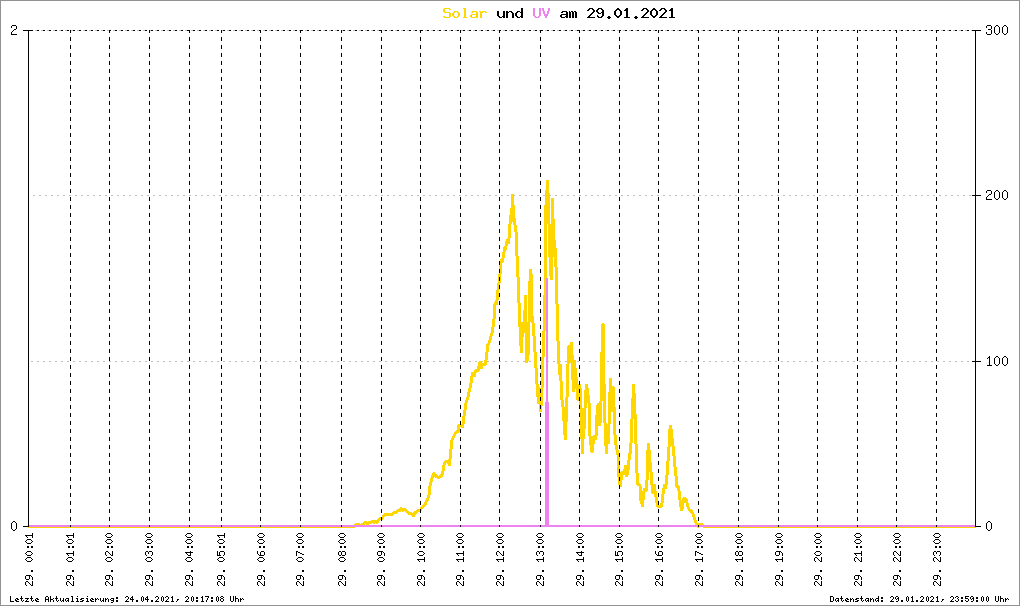Click the left axis label '2'
The image size is (1020, 606).
pos(14,31)
